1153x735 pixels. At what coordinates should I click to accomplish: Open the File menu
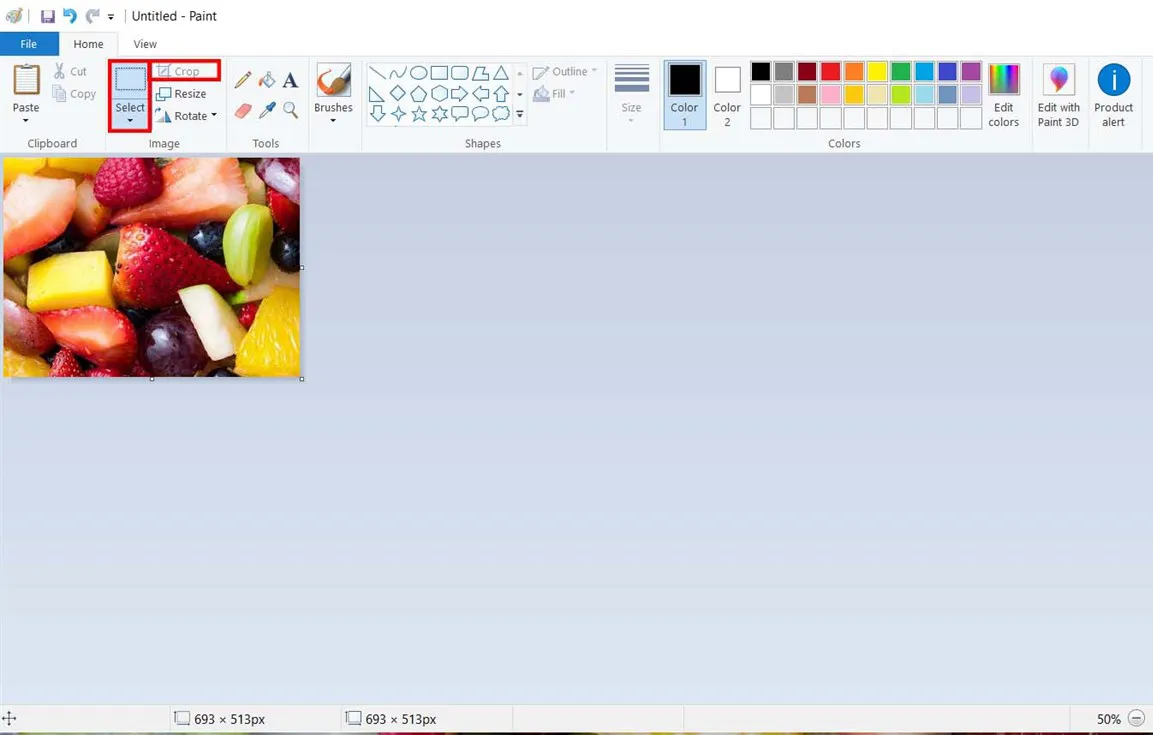tap(29, 44)
